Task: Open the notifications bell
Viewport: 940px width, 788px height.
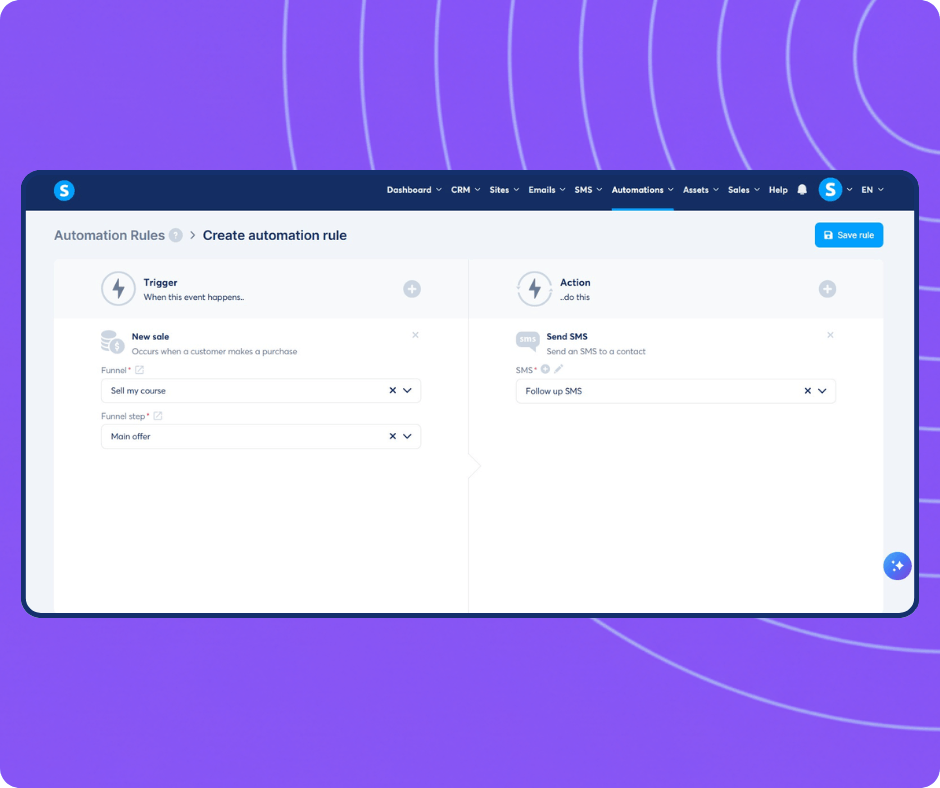Action: point(802,190)
